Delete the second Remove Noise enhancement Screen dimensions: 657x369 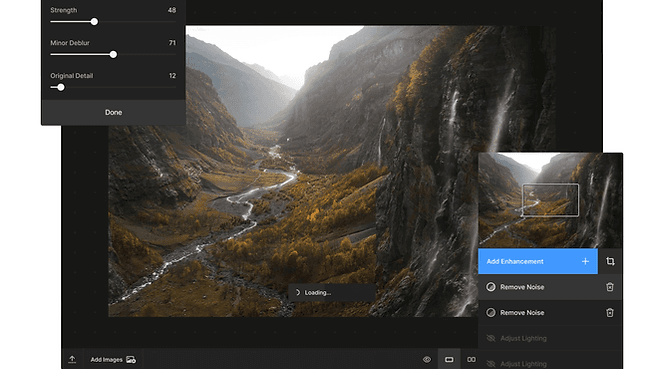(x=610, y=312)
